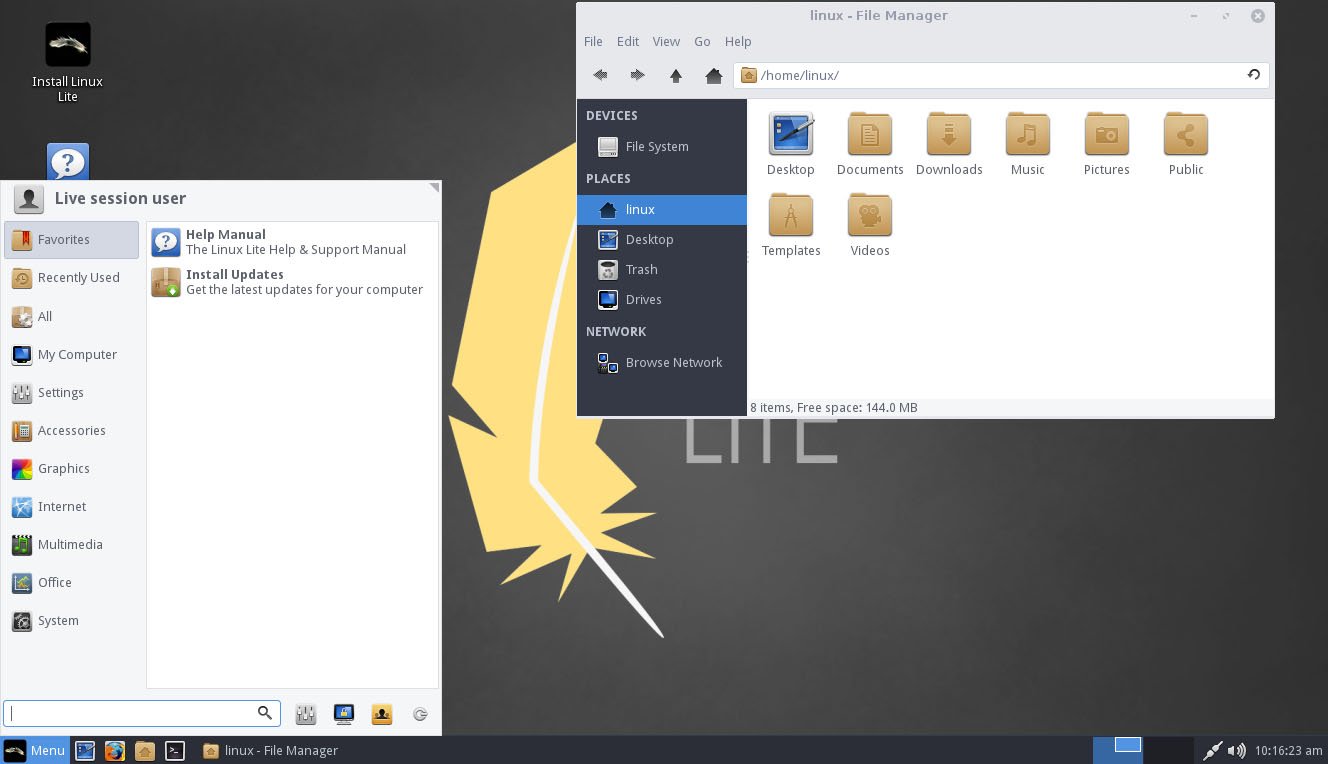The image size is (1328, 764).
Task: Open the home folder launcher on the taskbar
Action: tap(145, 750)
